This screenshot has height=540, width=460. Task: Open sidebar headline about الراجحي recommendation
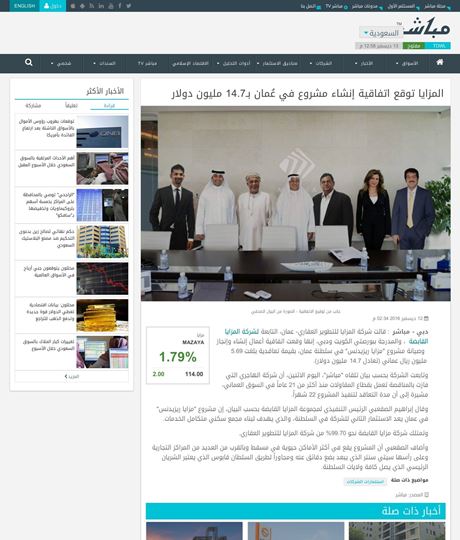point(47,205)
